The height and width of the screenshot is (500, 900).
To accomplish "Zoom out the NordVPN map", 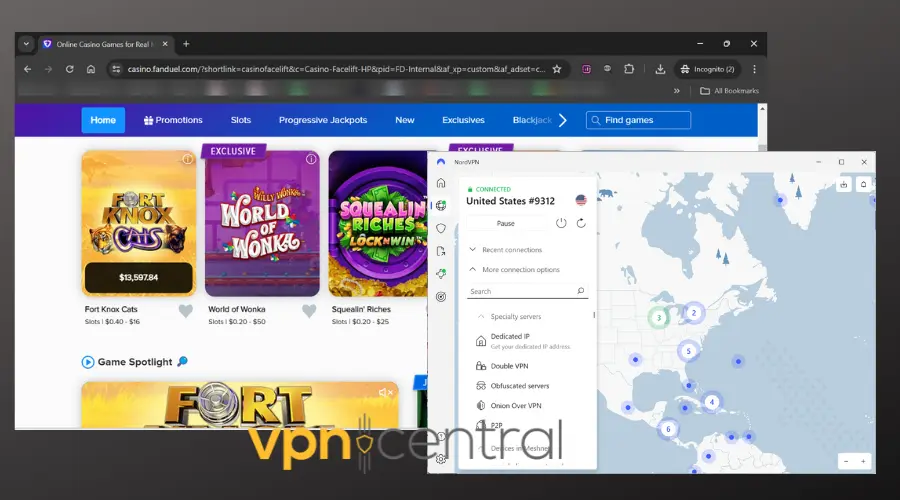I will pos(846,461).
